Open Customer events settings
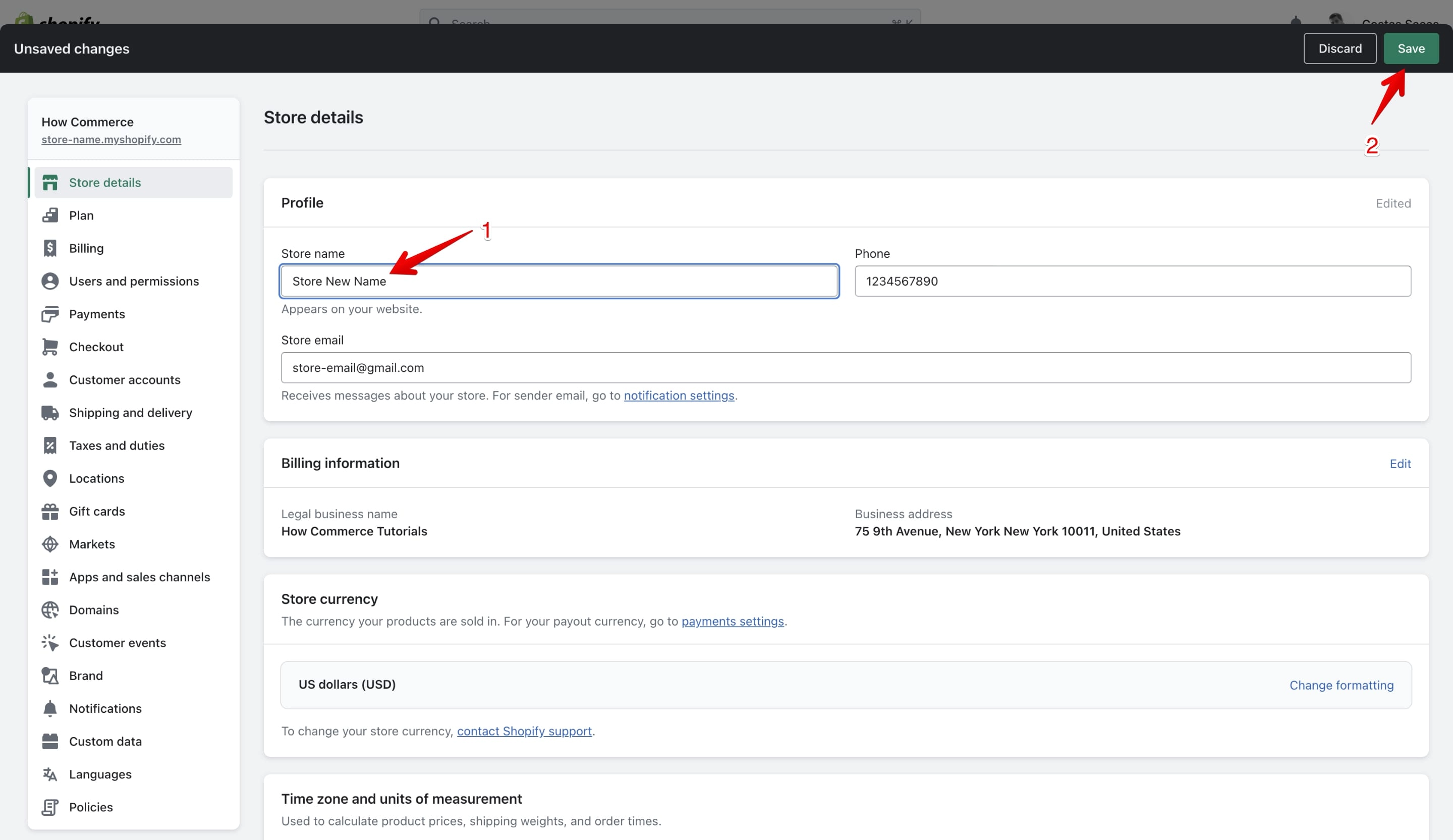 [133, 643]
